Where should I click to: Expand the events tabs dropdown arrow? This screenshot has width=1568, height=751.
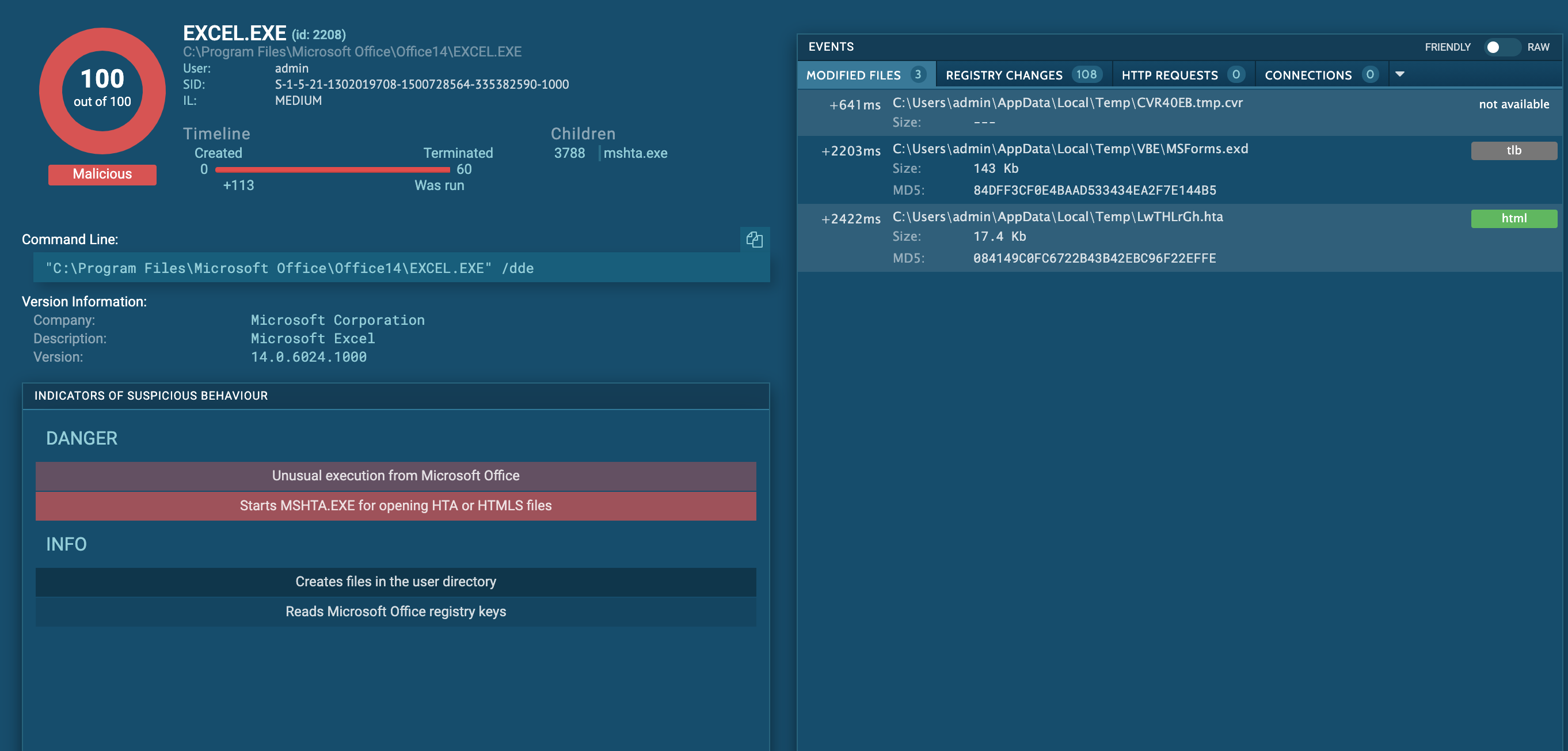click(1399, 74)
